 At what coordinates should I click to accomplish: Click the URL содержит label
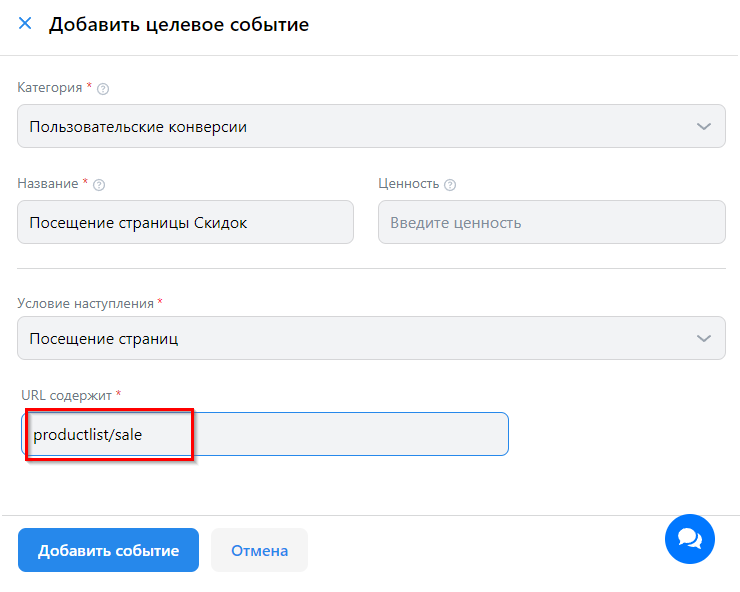click(66, 395)
